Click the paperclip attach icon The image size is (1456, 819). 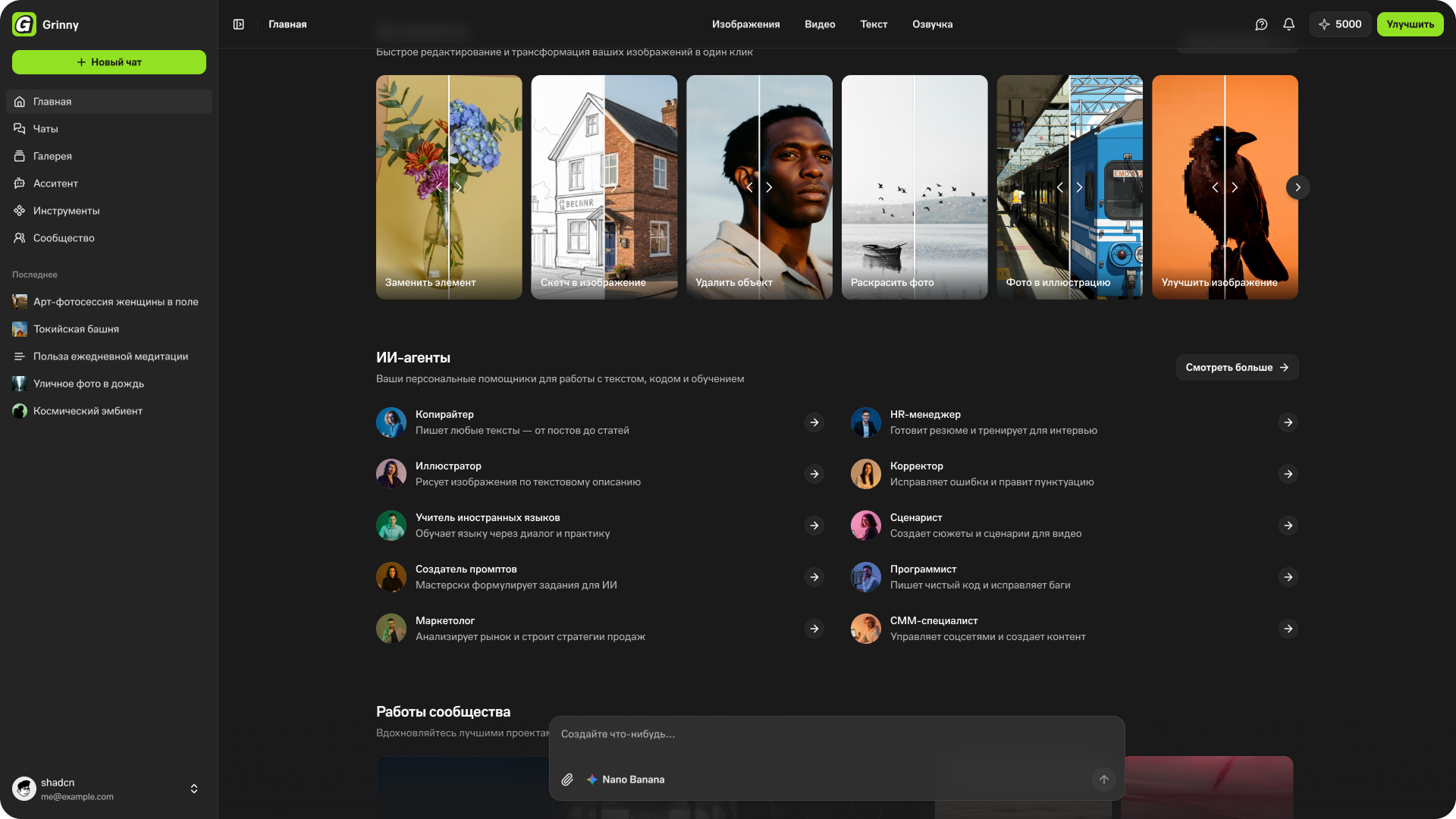pos(567,780)
